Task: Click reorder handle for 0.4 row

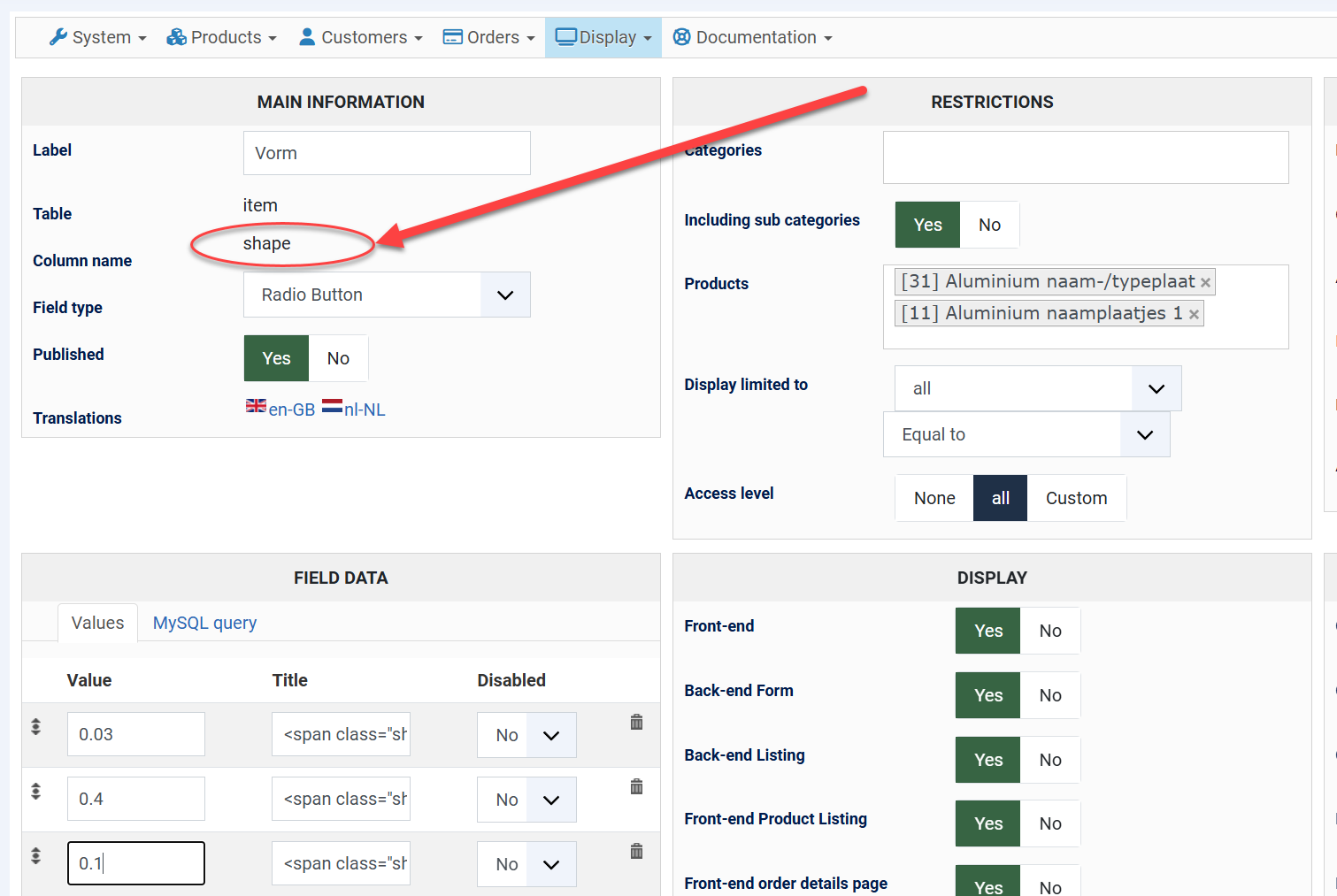Action: [35, 791]
